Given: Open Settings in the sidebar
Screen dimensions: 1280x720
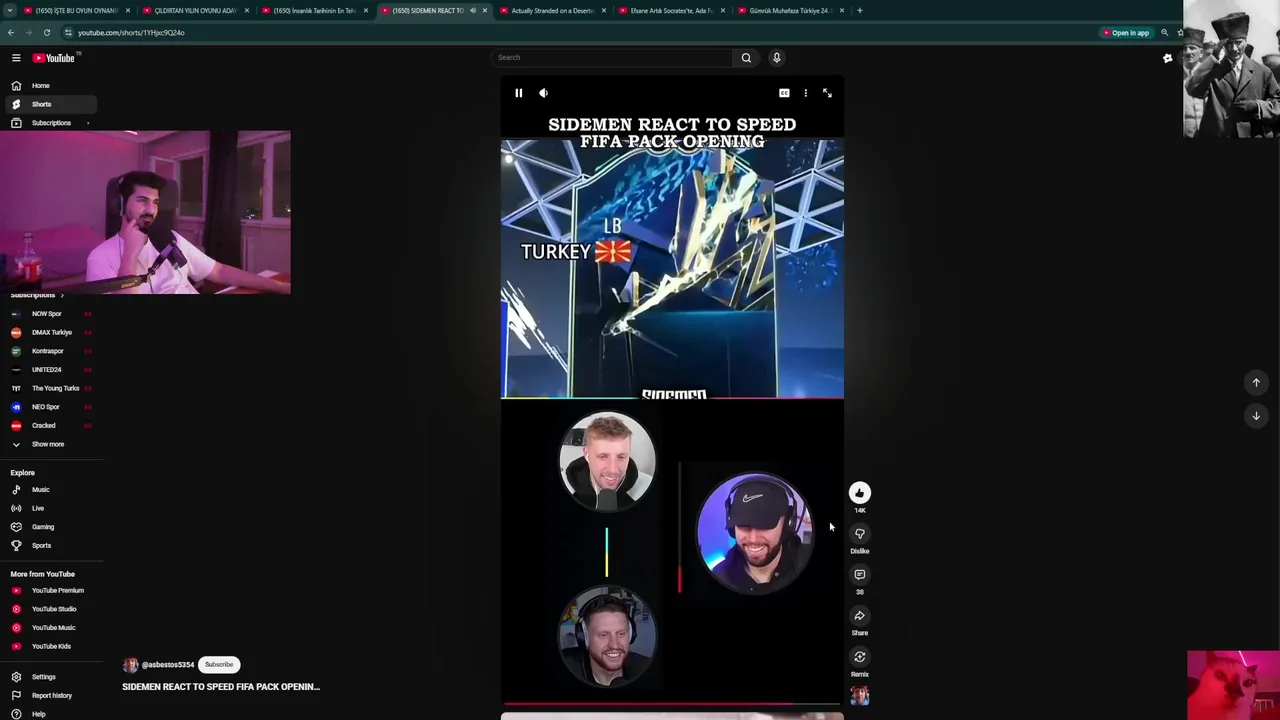Looking at the screenshot, I should [50, 677].
